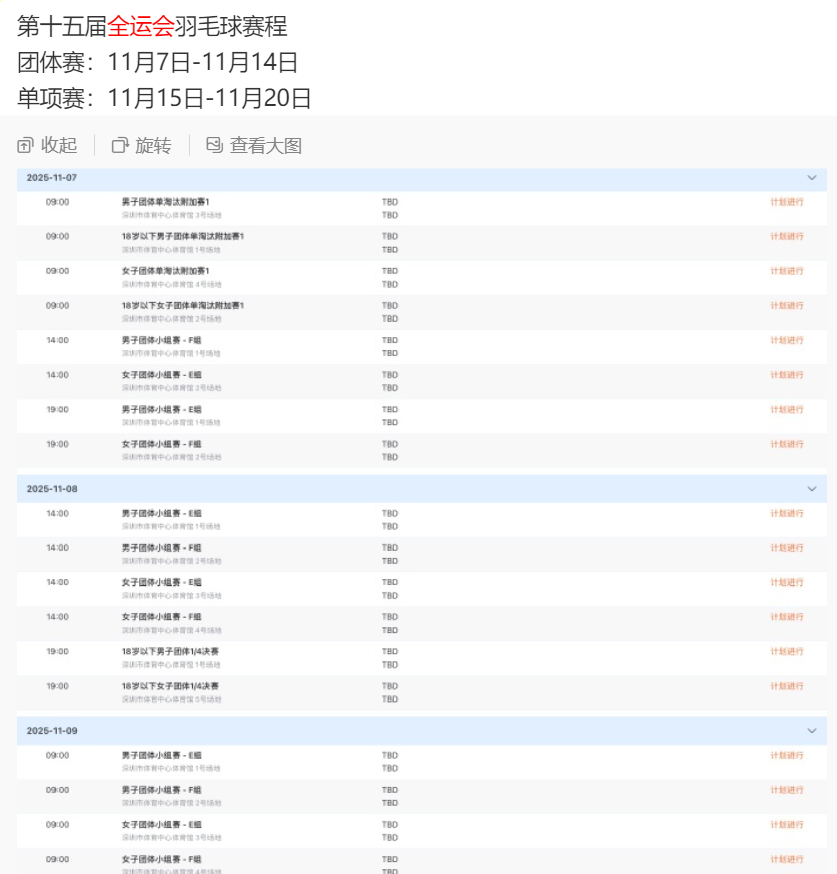Click 计划进行 next to 男子团体单淘汰附加赛1
The width and height of the screenshot is (837, 874).
coord(790,201)
